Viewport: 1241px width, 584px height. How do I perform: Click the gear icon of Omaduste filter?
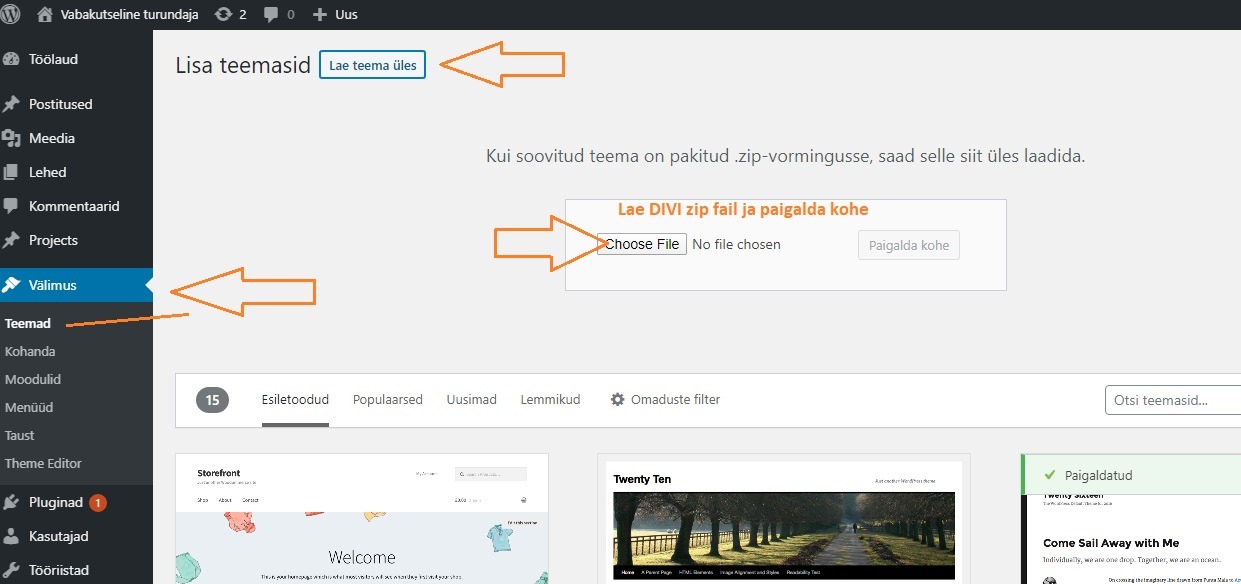click(x=617, y=399)
